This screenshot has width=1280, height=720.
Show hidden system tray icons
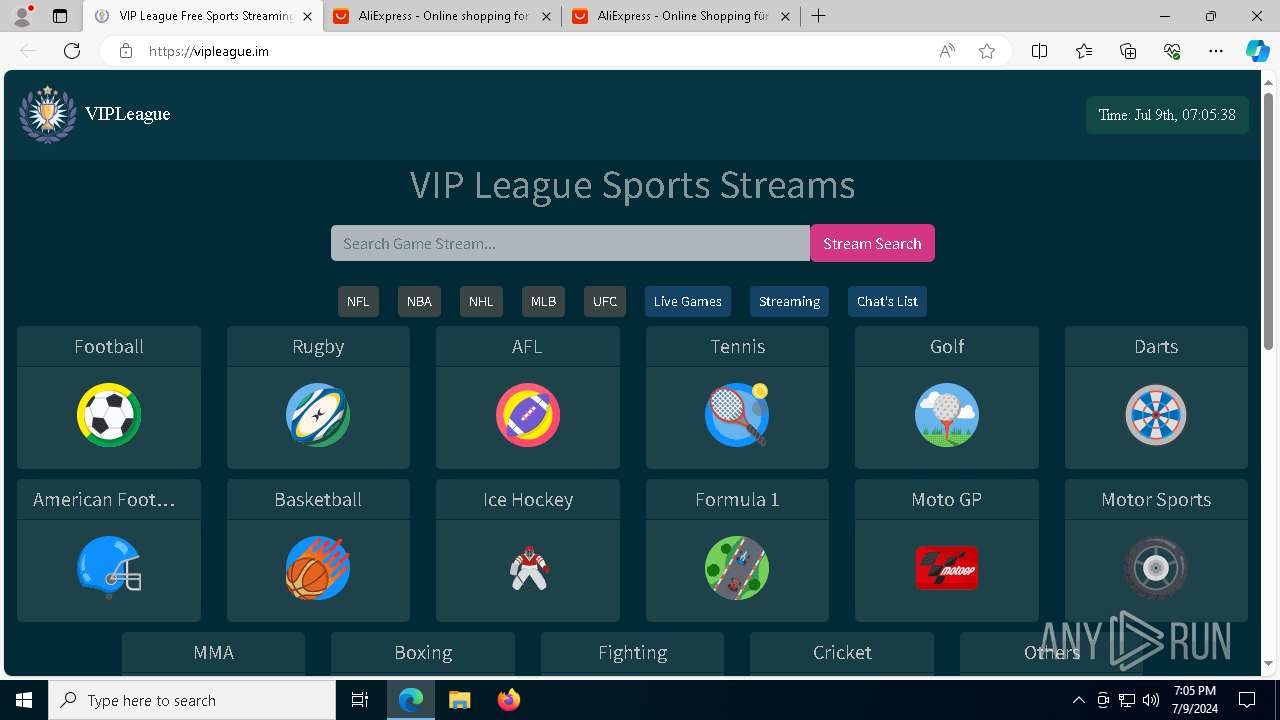coord(1078,700)
